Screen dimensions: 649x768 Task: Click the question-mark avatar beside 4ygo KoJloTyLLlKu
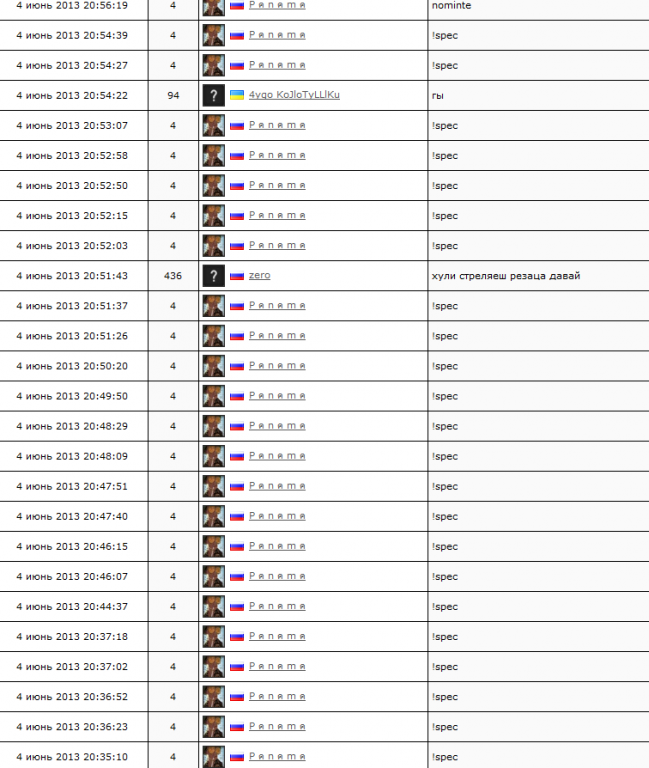coord(213,96)
